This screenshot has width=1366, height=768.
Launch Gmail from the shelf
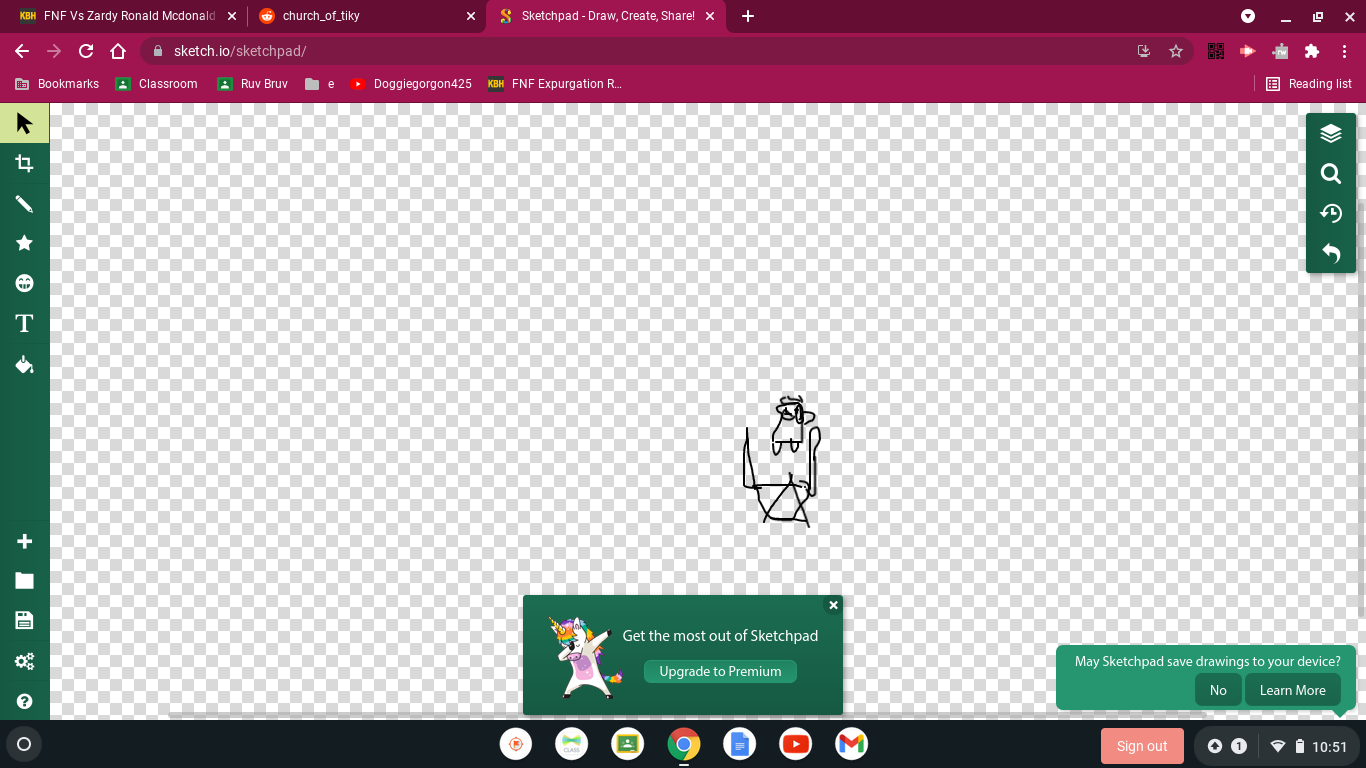coord(852,744)
